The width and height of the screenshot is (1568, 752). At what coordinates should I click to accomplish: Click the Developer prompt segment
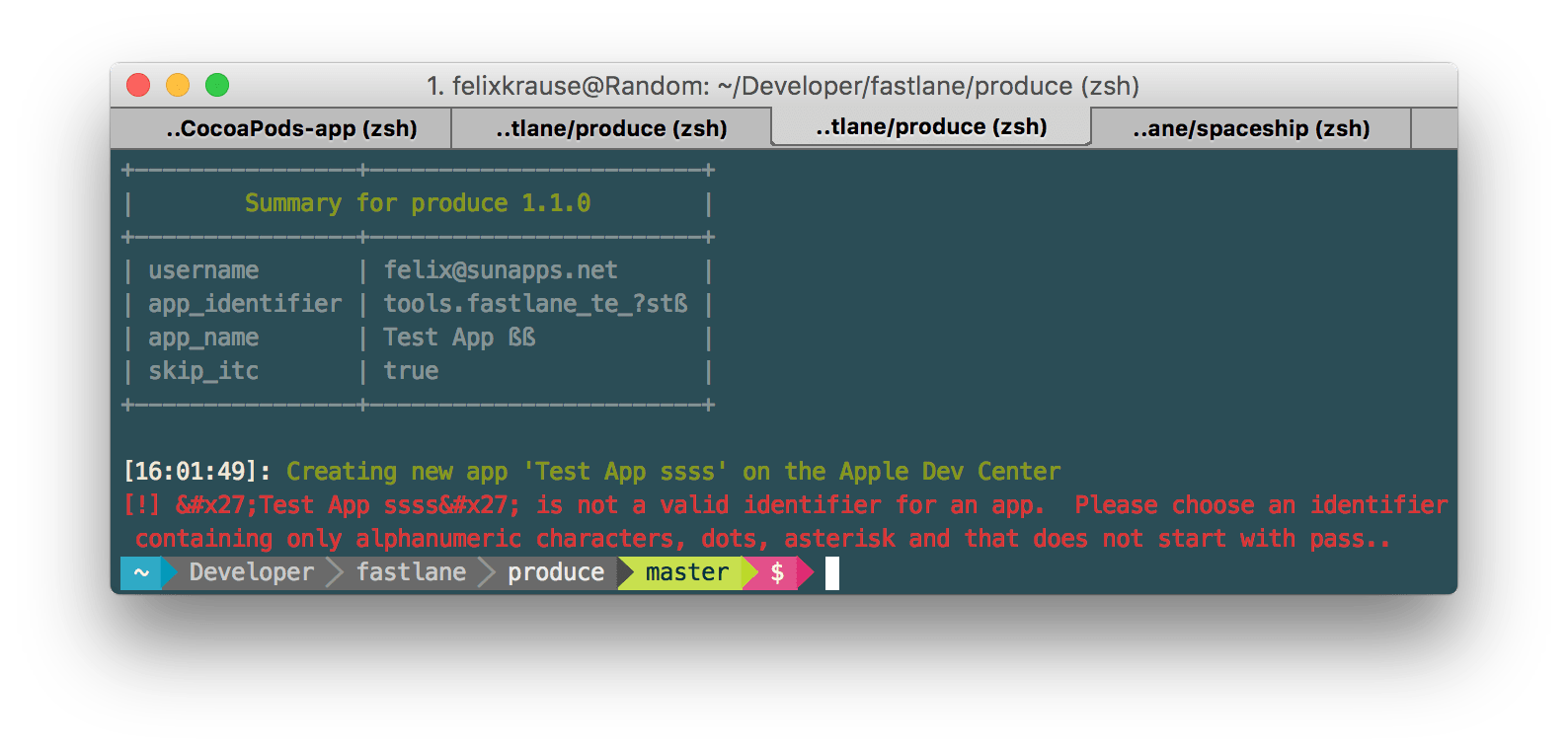pos(252,572)
